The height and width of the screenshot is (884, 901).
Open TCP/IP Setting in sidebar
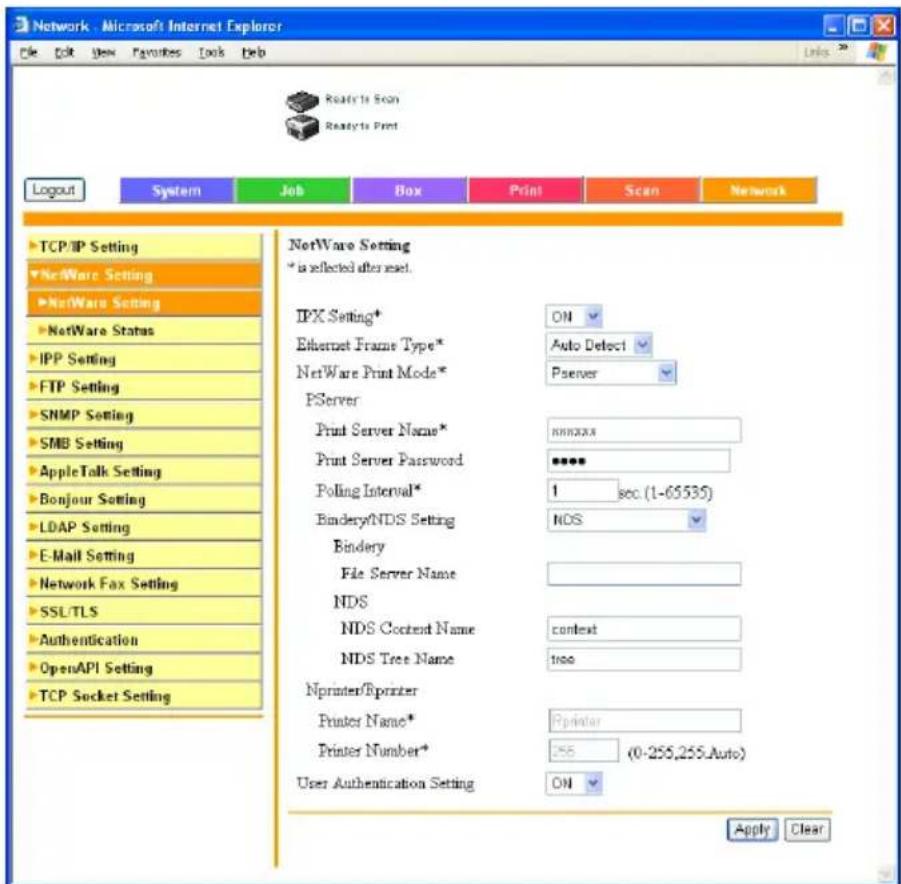pyautogui.click(x=144, y=247)
